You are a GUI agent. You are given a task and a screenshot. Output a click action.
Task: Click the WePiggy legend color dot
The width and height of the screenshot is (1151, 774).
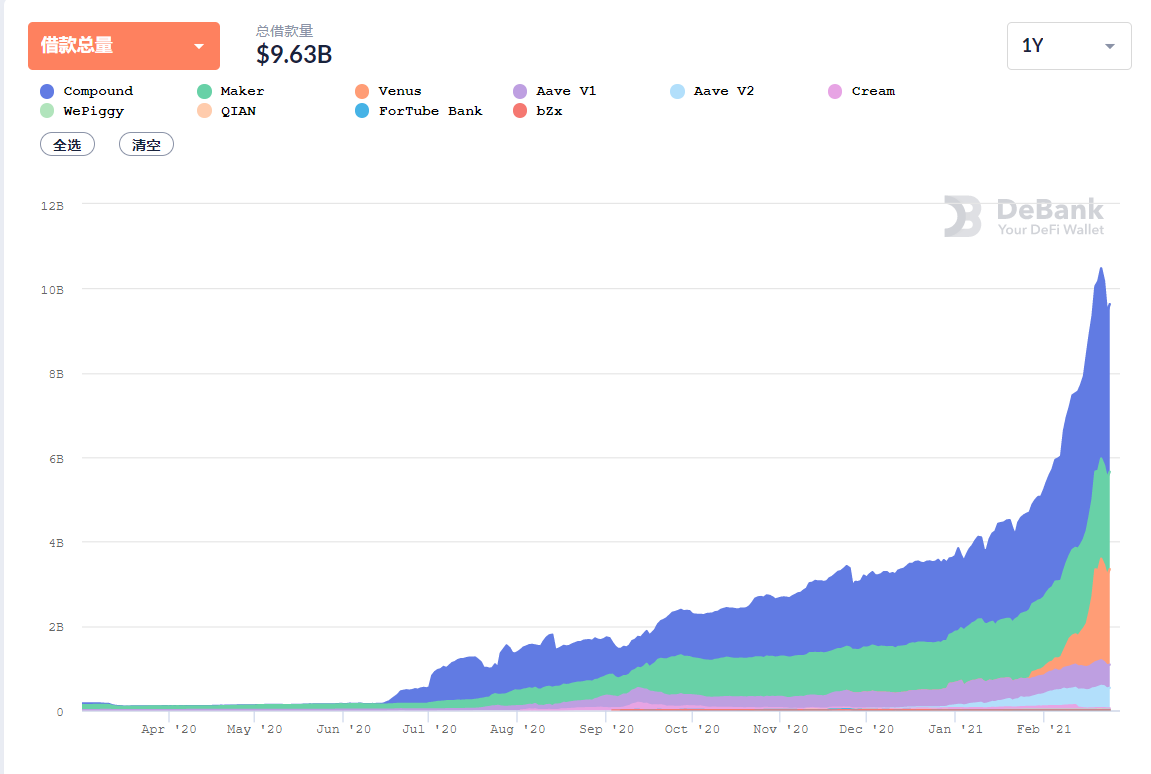click(47, 111)
